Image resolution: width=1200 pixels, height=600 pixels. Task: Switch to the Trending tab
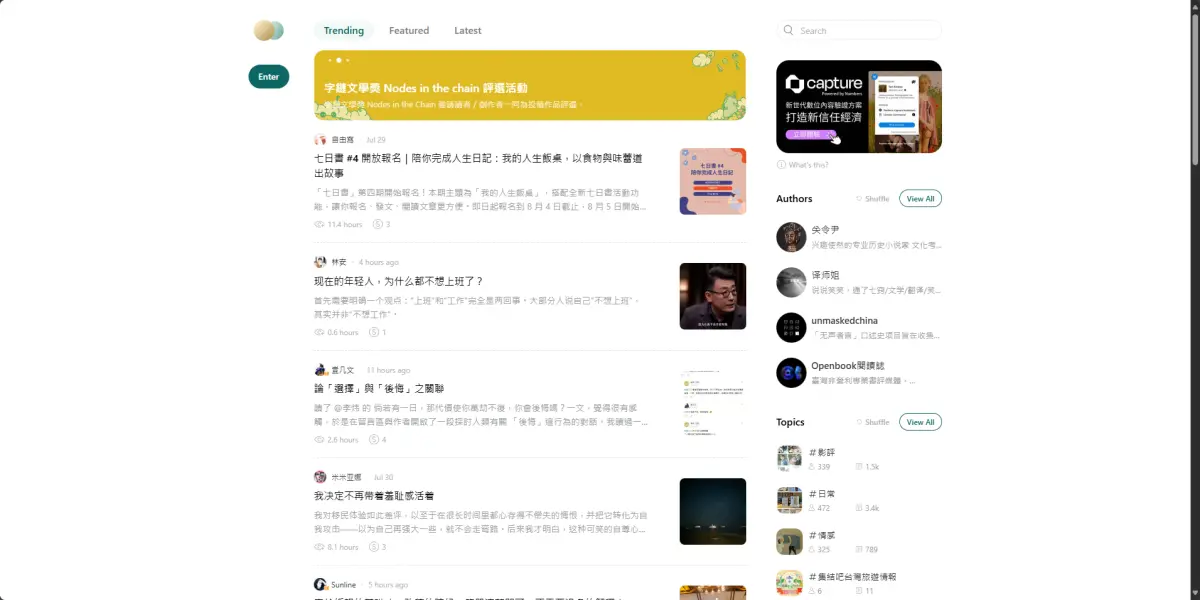point(344,31)
